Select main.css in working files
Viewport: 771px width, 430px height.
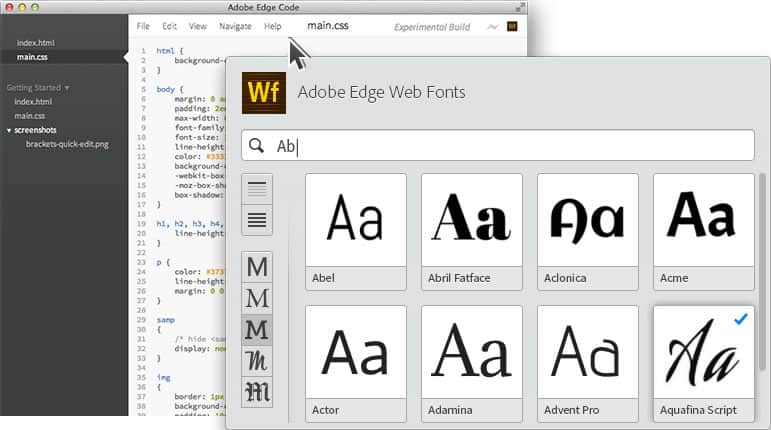coord(32,57)
